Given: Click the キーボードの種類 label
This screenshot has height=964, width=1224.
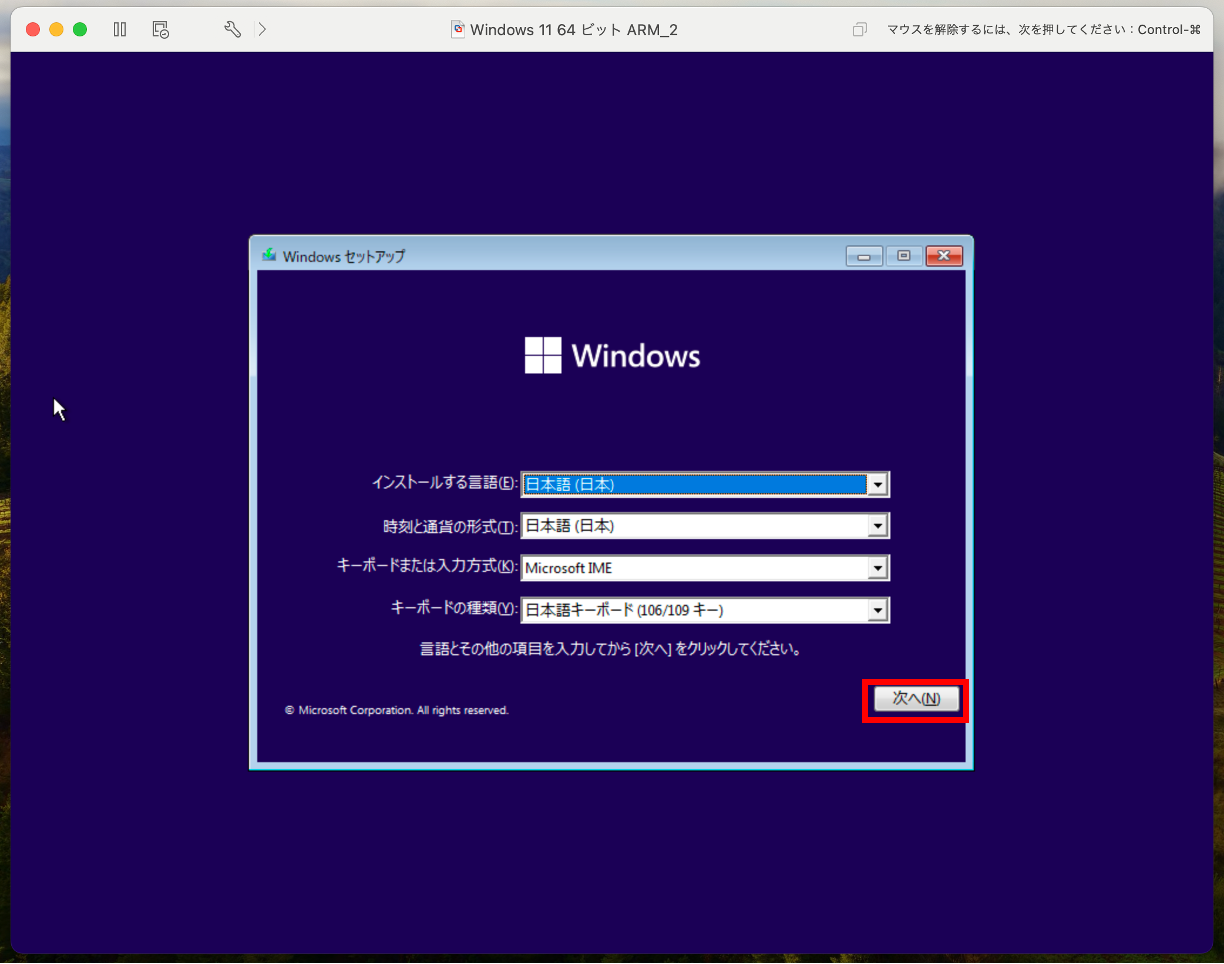Looking at the screenshot, I should [454, 607].
